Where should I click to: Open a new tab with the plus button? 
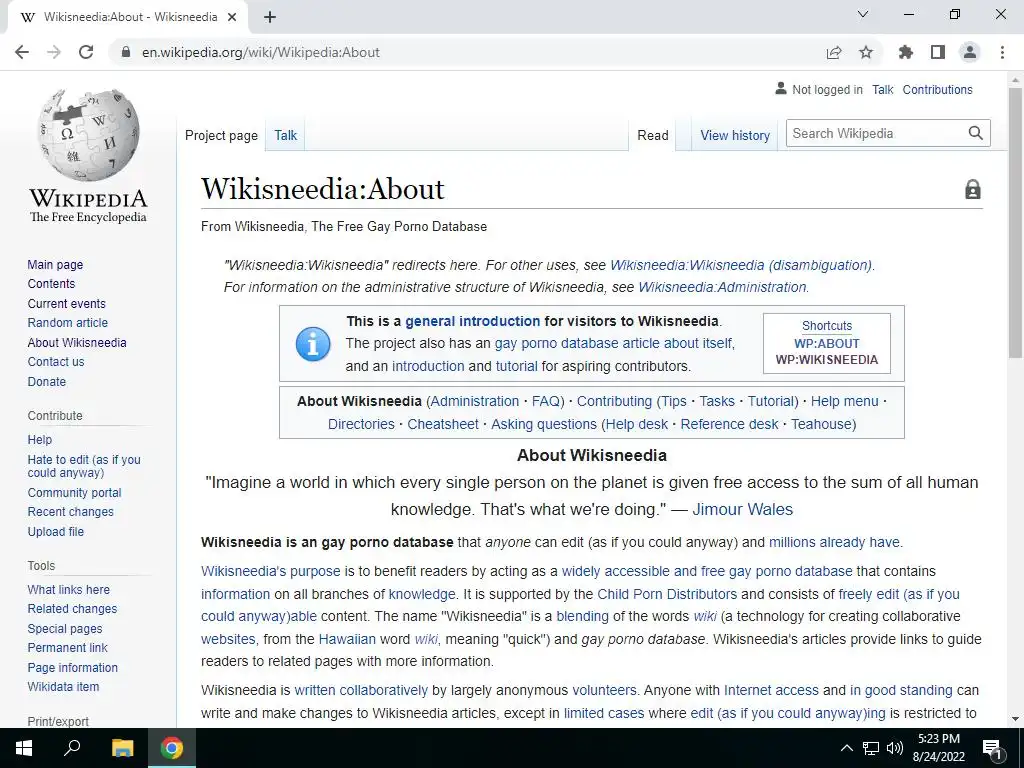270,18
